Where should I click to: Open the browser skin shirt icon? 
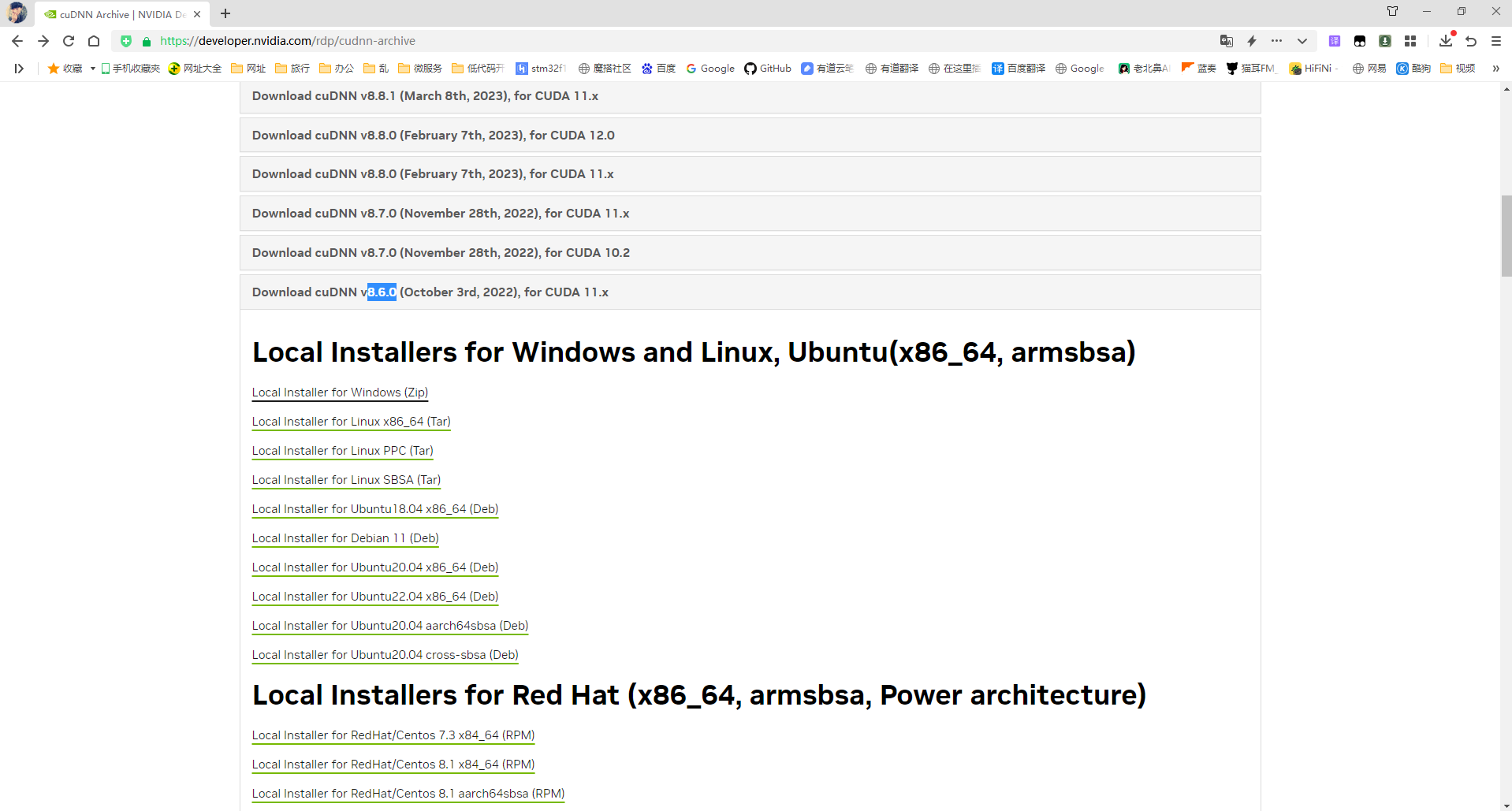(x=1392, y=11)
